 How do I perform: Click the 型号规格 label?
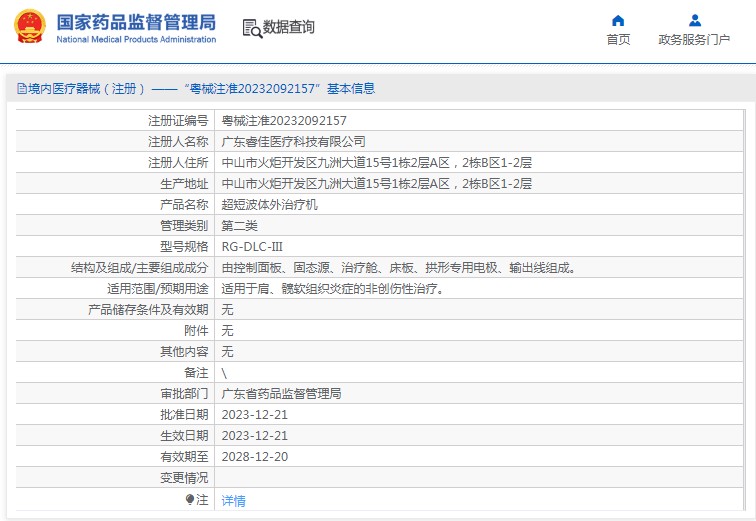pos(184,247)
